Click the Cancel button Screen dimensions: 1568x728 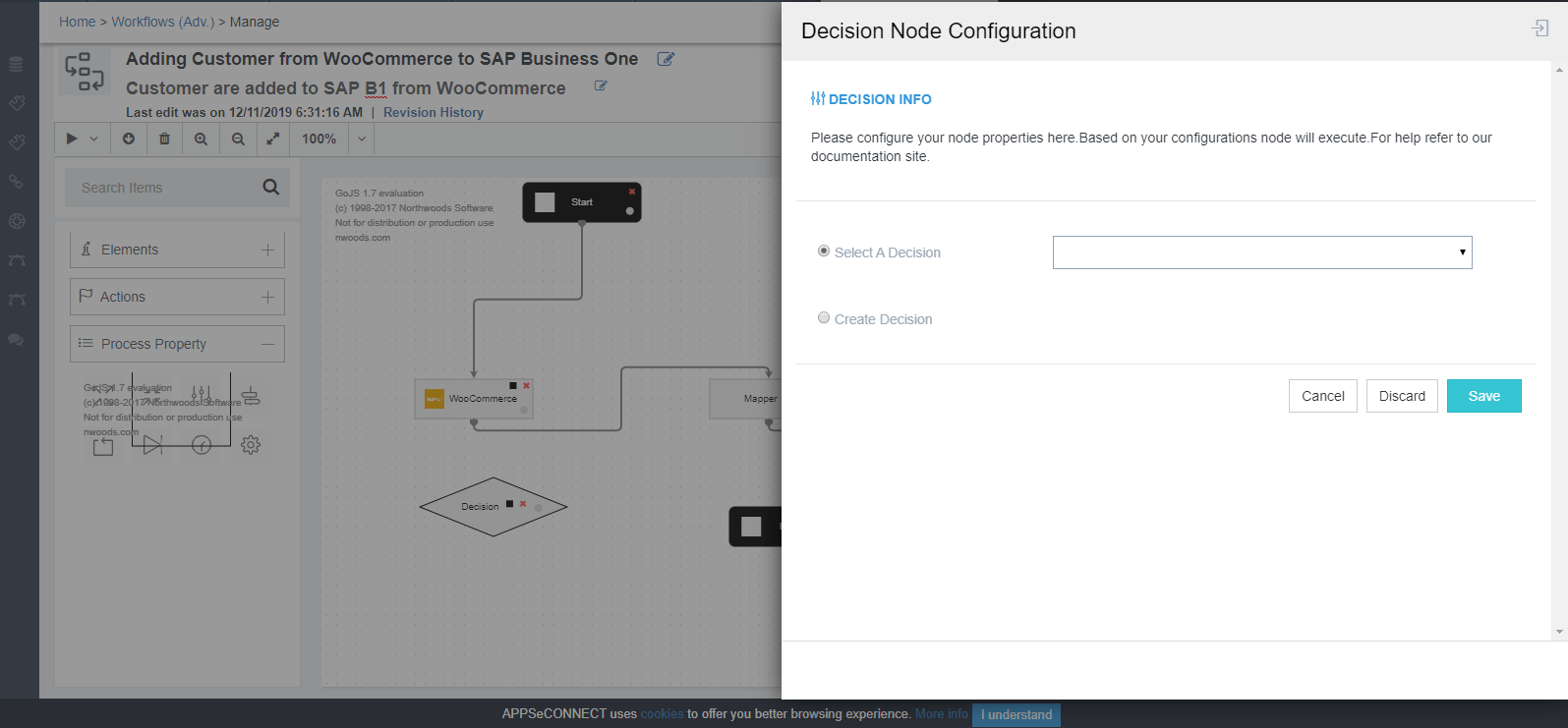[1323, 396]
